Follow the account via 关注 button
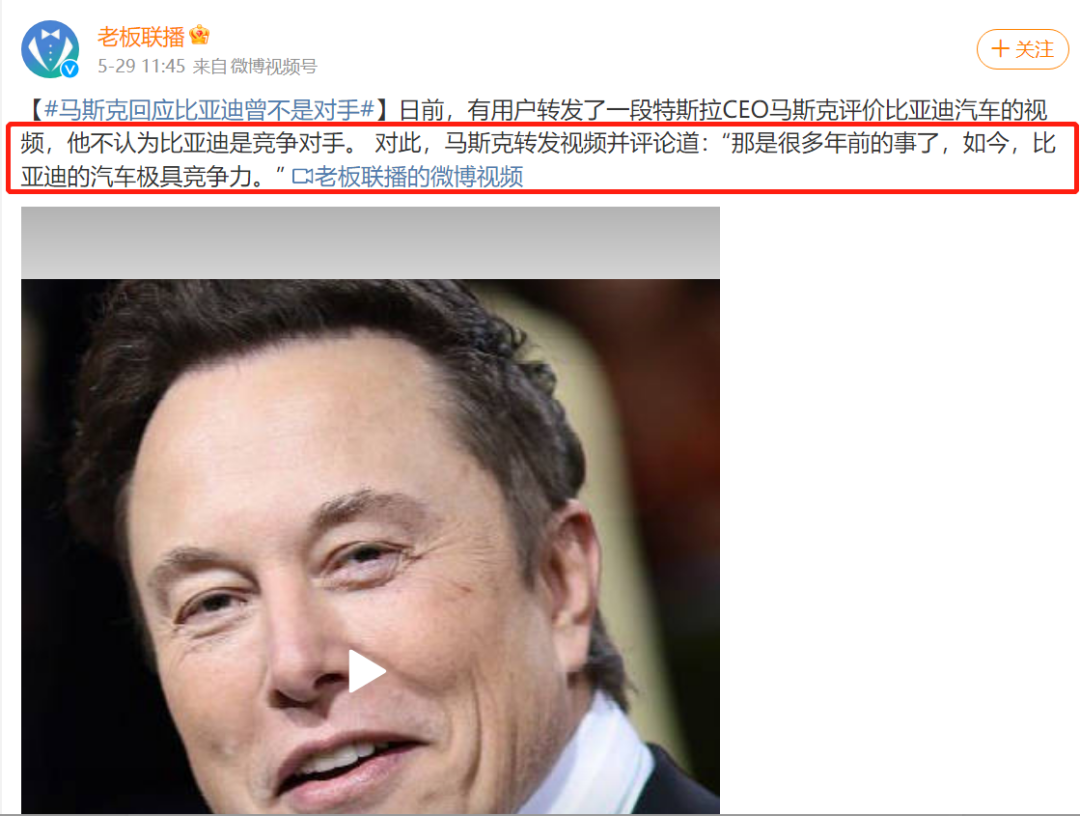 point(1023,49)
